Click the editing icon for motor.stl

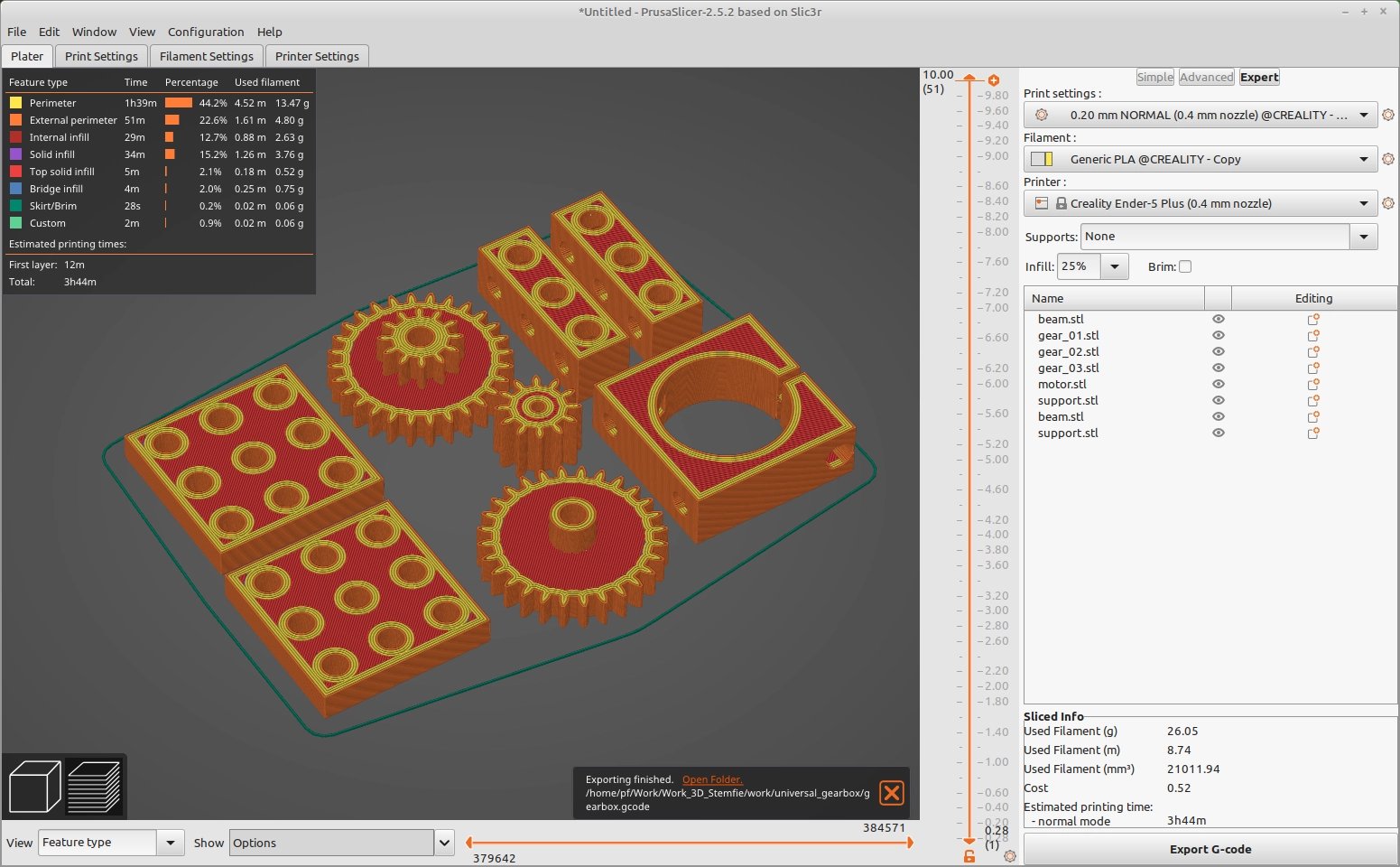(1313, 384)
